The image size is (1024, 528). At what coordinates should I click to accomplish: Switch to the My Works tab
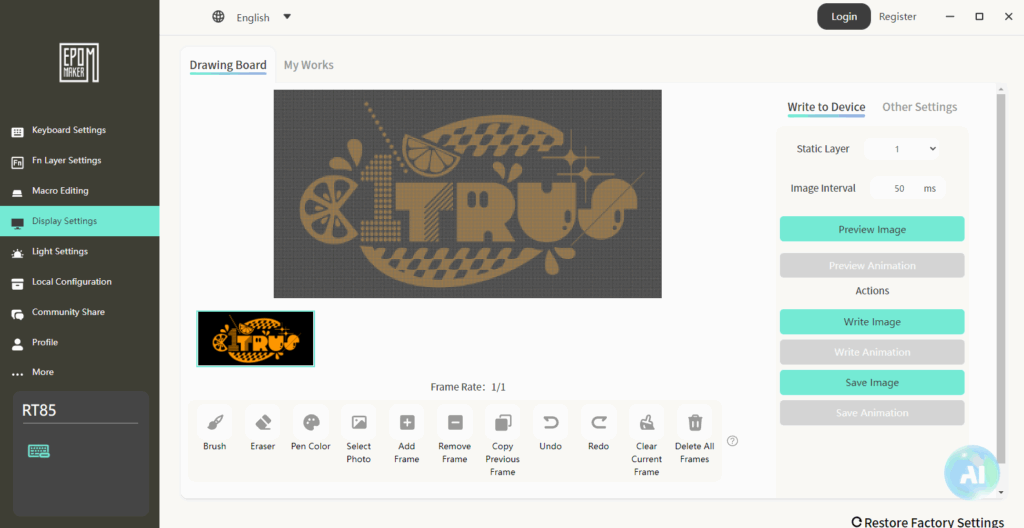point(308,65)
